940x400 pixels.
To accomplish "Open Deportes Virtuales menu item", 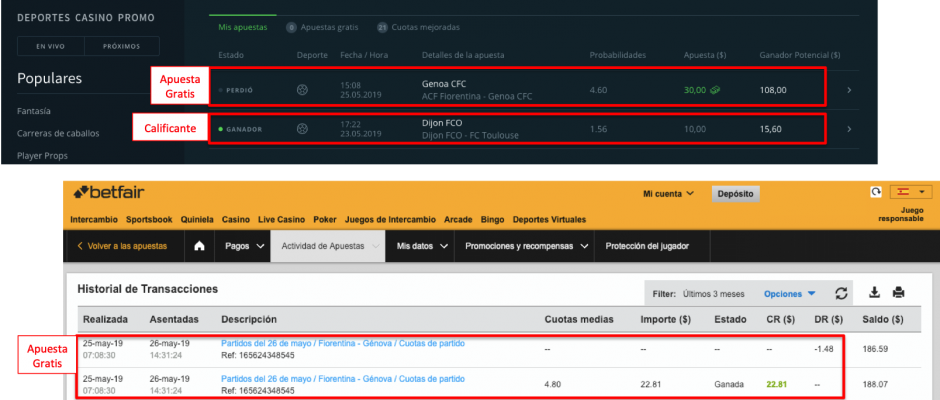I will (x=549, y=219).
